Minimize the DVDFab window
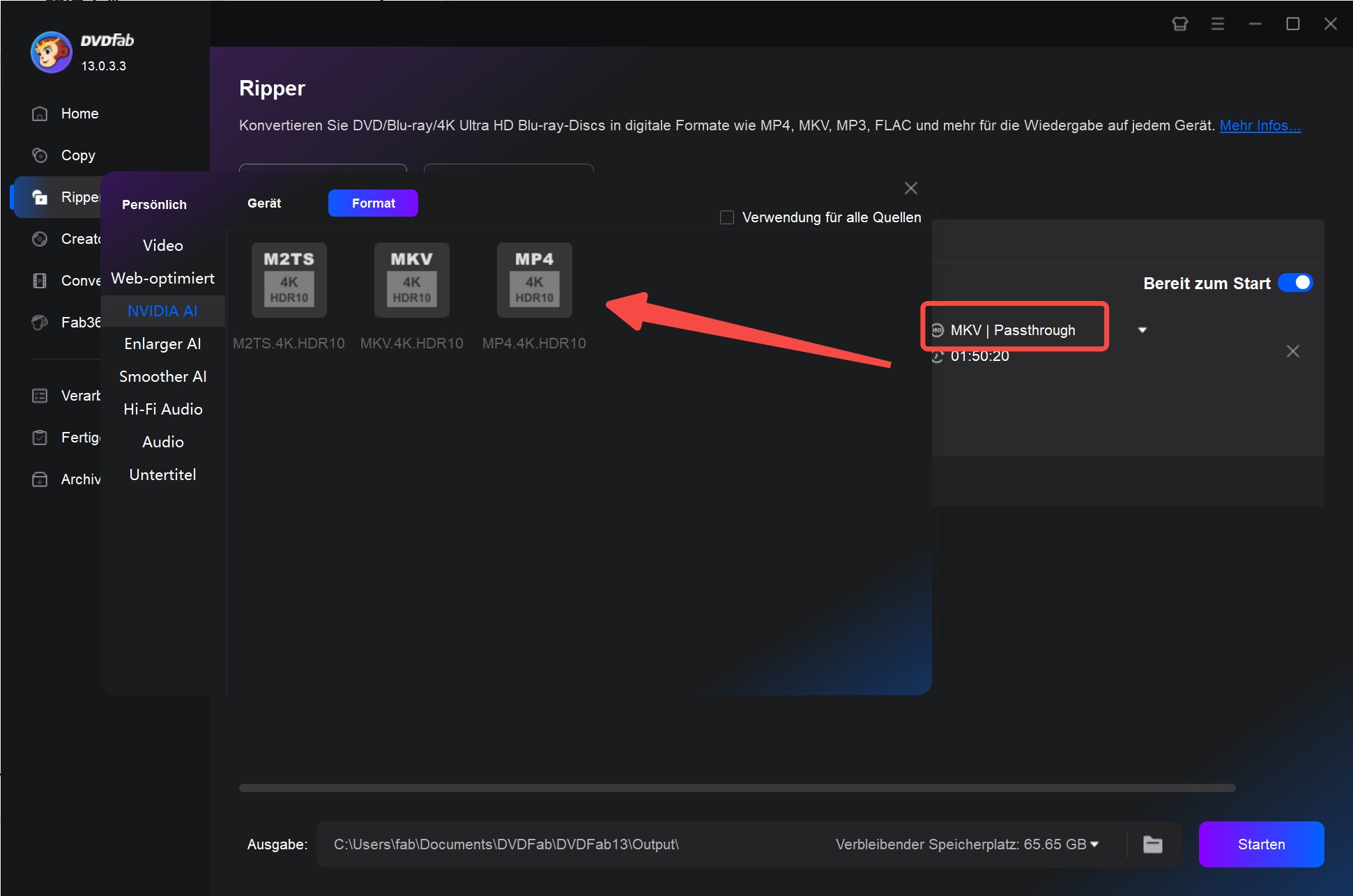1353x896 pixels. click(1255, 24)
